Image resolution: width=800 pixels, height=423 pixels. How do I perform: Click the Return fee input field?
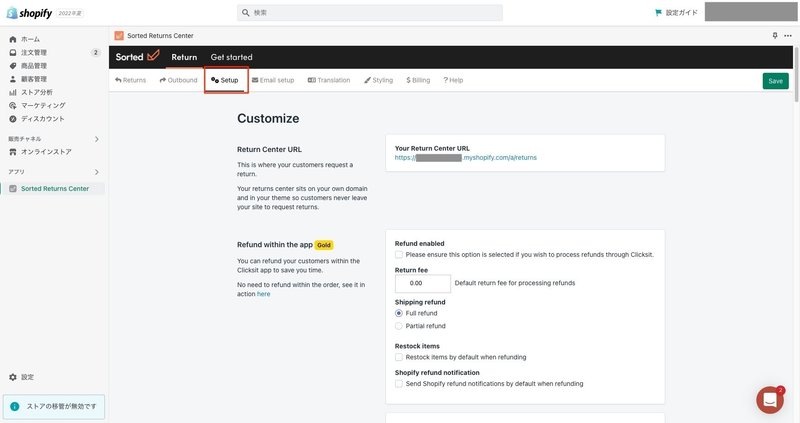point(423,283)
